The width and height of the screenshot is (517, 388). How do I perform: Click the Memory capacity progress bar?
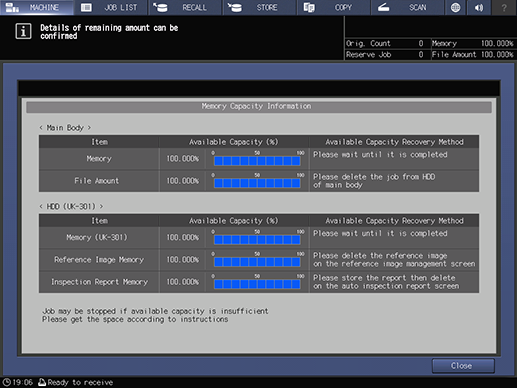tap(257, 161)
